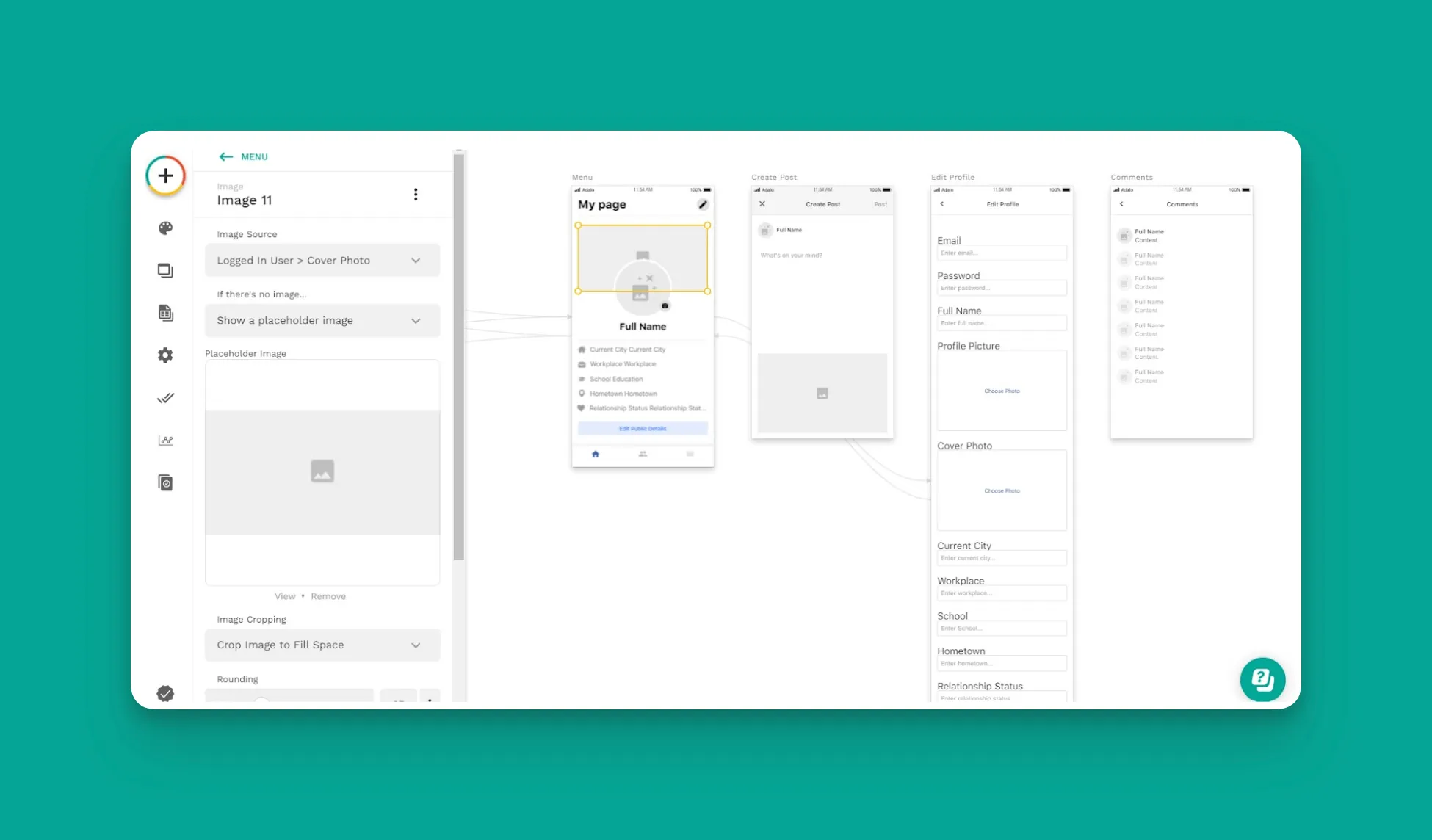Open the 'Crop Image to Fill Space' dropdown
Image resolution: width=1432 pixels, height=840 pixels.
[x=322, y=645]
